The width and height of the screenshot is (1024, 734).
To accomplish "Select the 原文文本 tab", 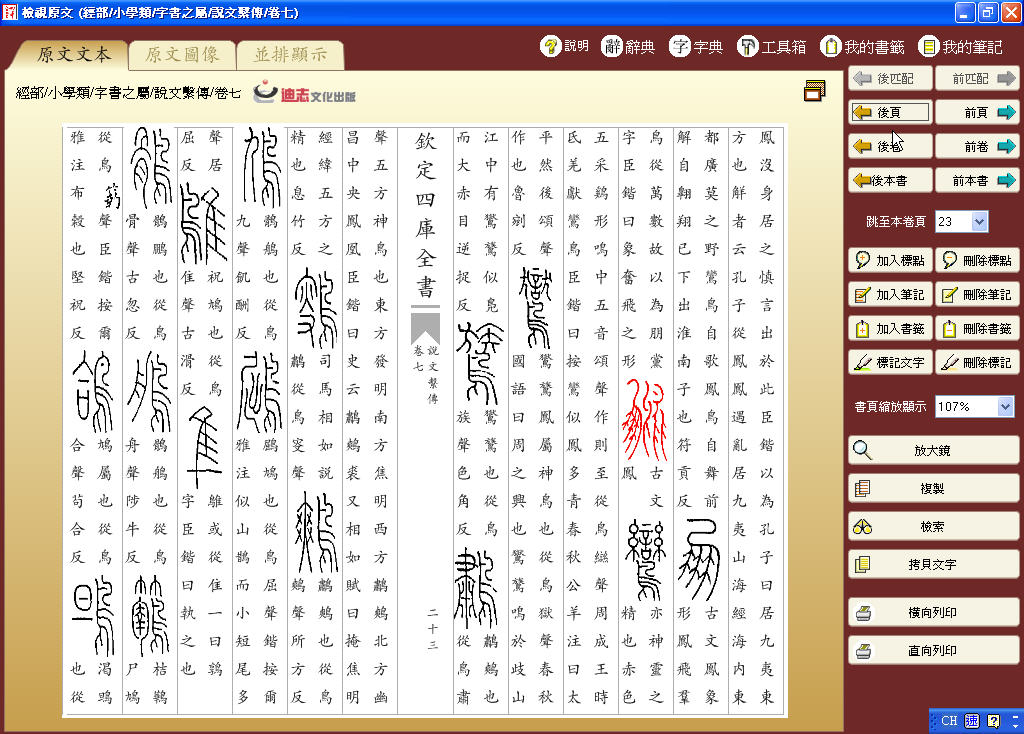I will tap(74, 55).
